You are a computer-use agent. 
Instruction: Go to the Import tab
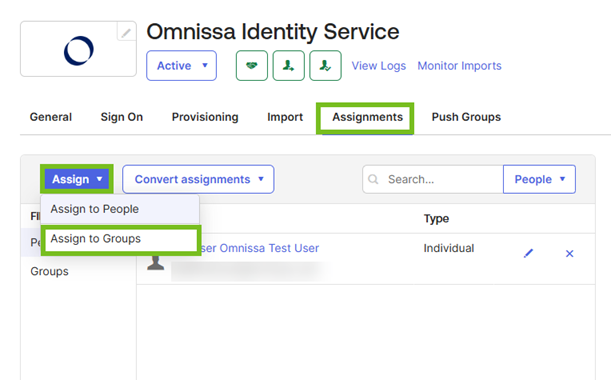(285, 117)
